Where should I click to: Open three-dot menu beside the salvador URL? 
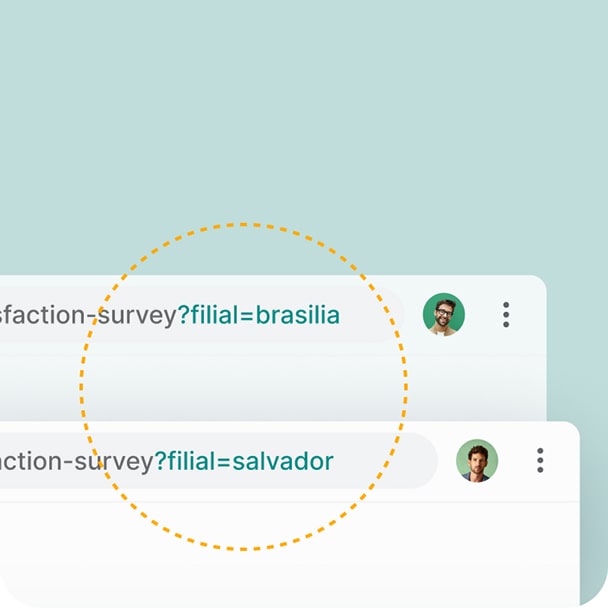540,461
